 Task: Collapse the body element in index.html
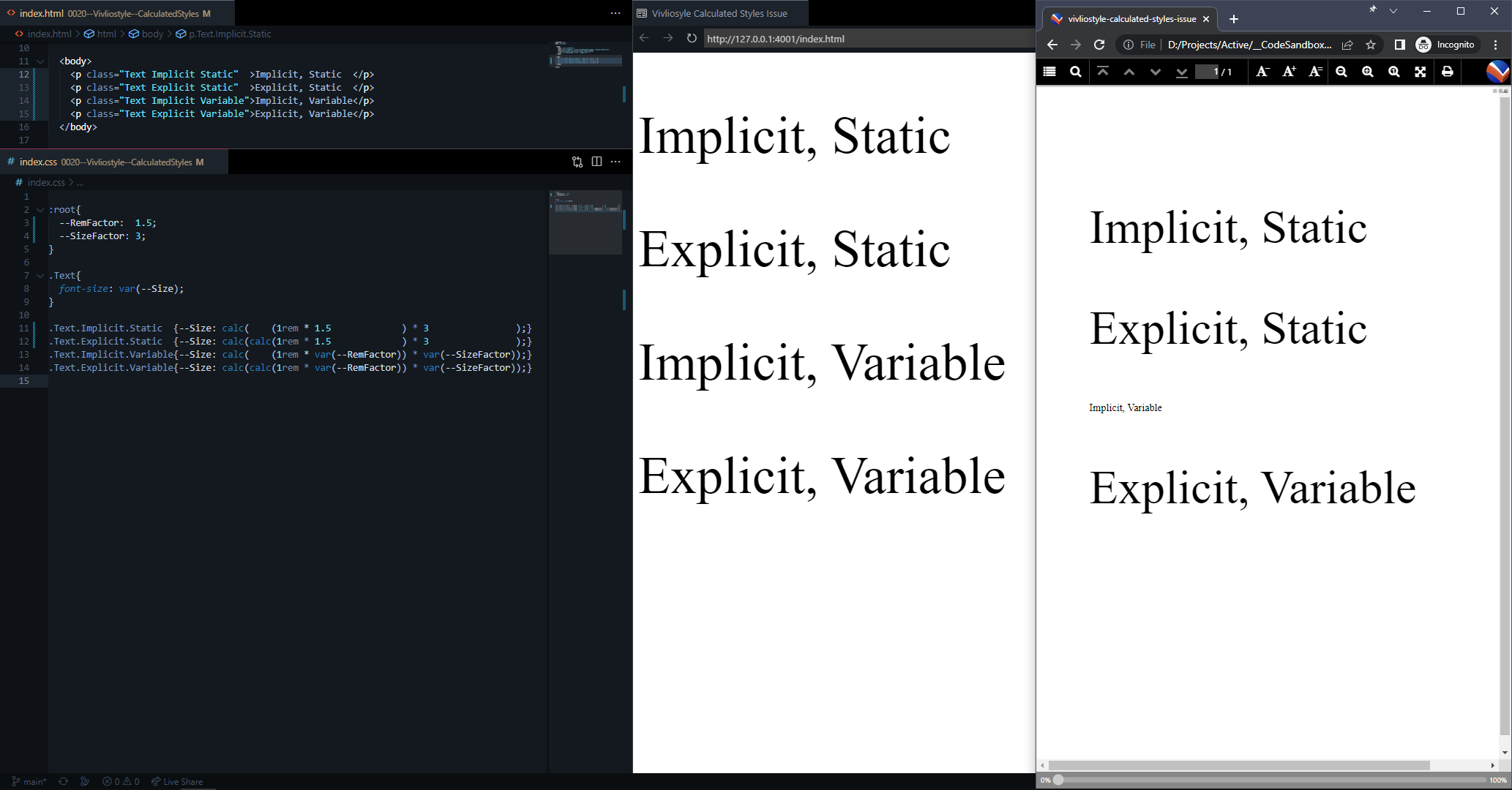[x=40, y=61]
